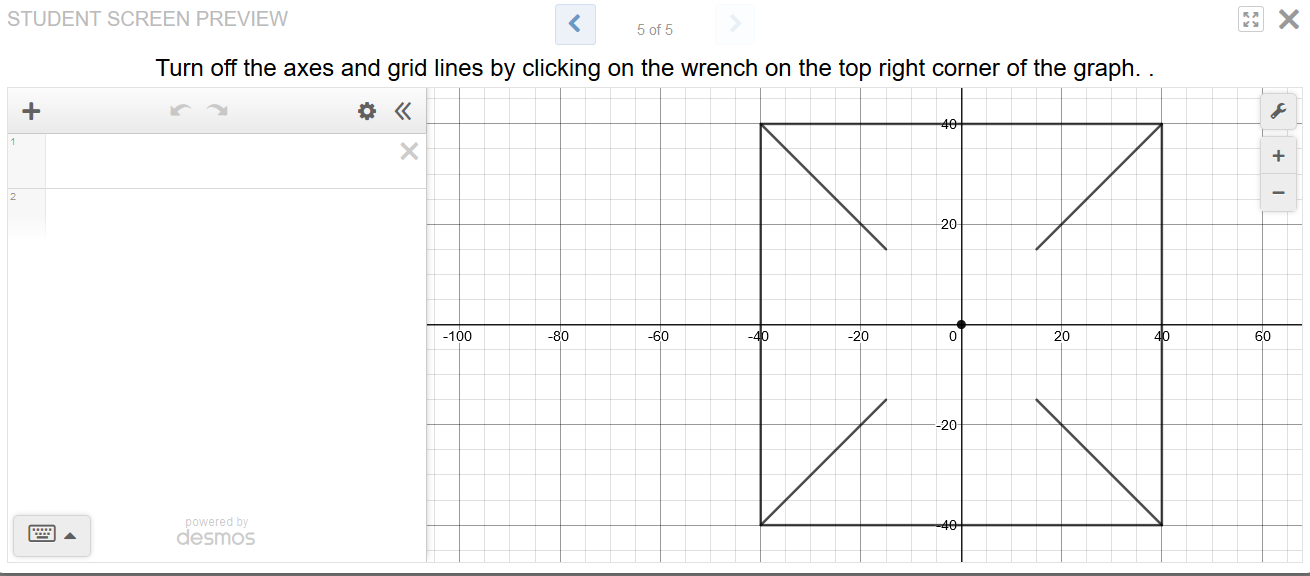Click into expression line 2 input

[x=220, y=212]
